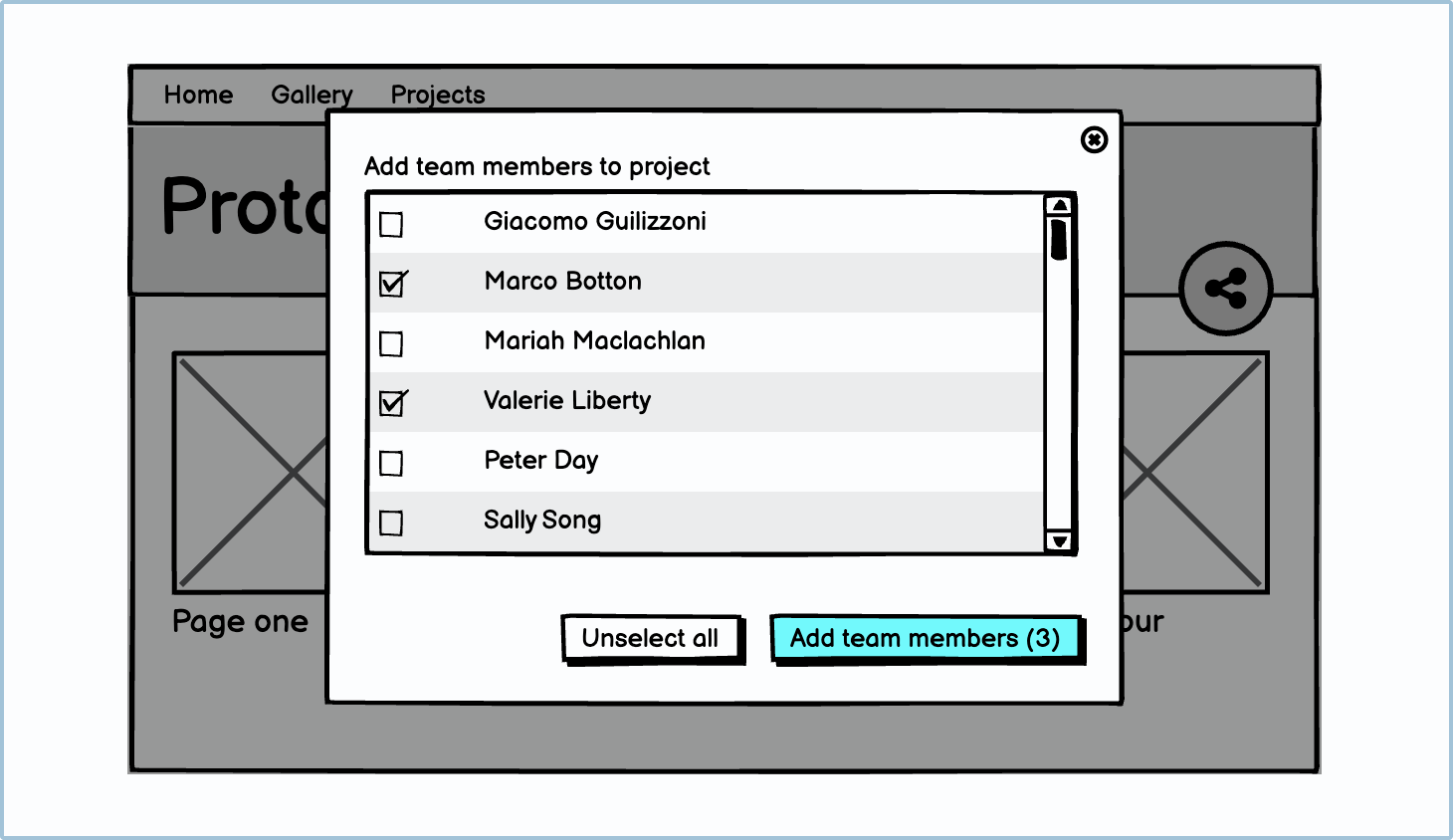Image resolution: width=1453 pixels, height=840 pixels.
Task: Uncheck the Valerie Liberty checkbox
Action: 392,404
